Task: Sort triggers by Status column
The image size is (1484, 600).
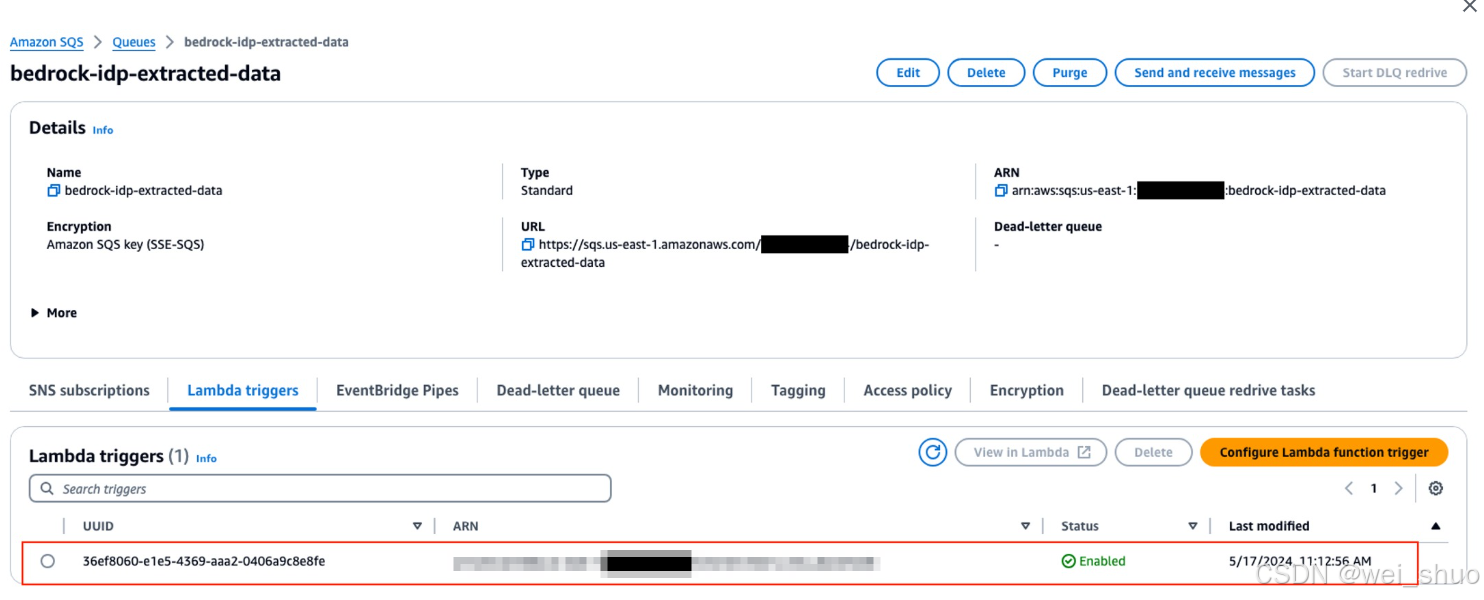Action: (x=1193, y=526)
